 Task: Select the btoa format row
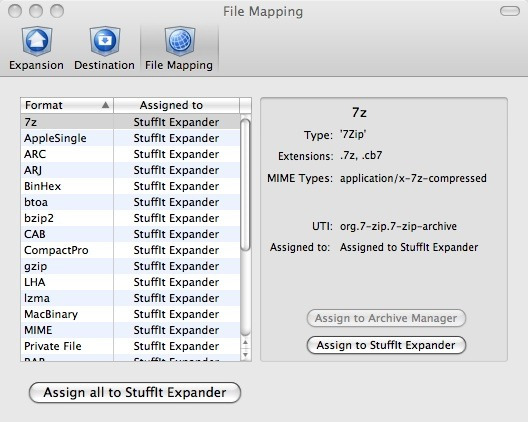(x=130, y=202)
